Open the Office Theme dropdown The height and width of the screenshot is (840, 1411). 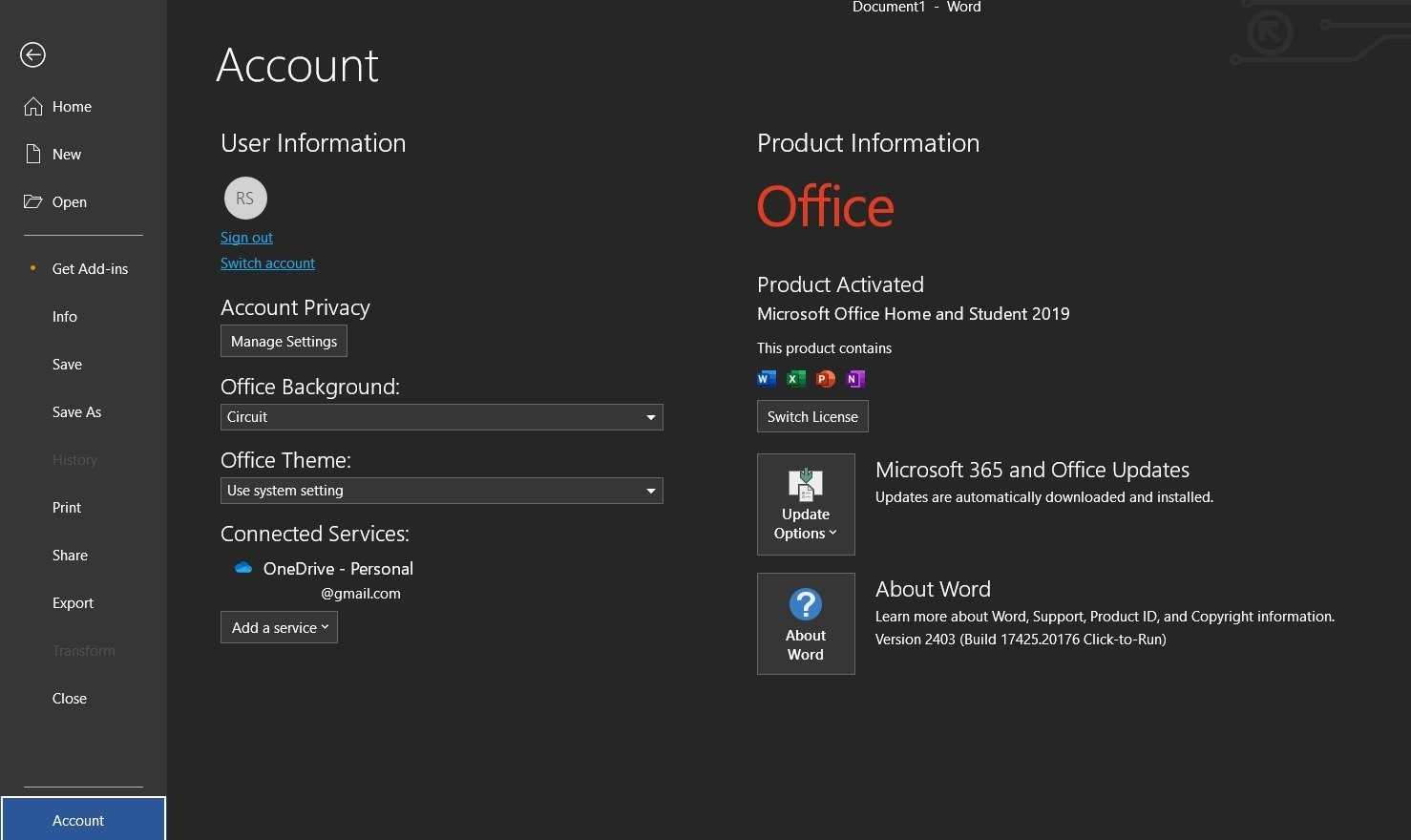441,491
